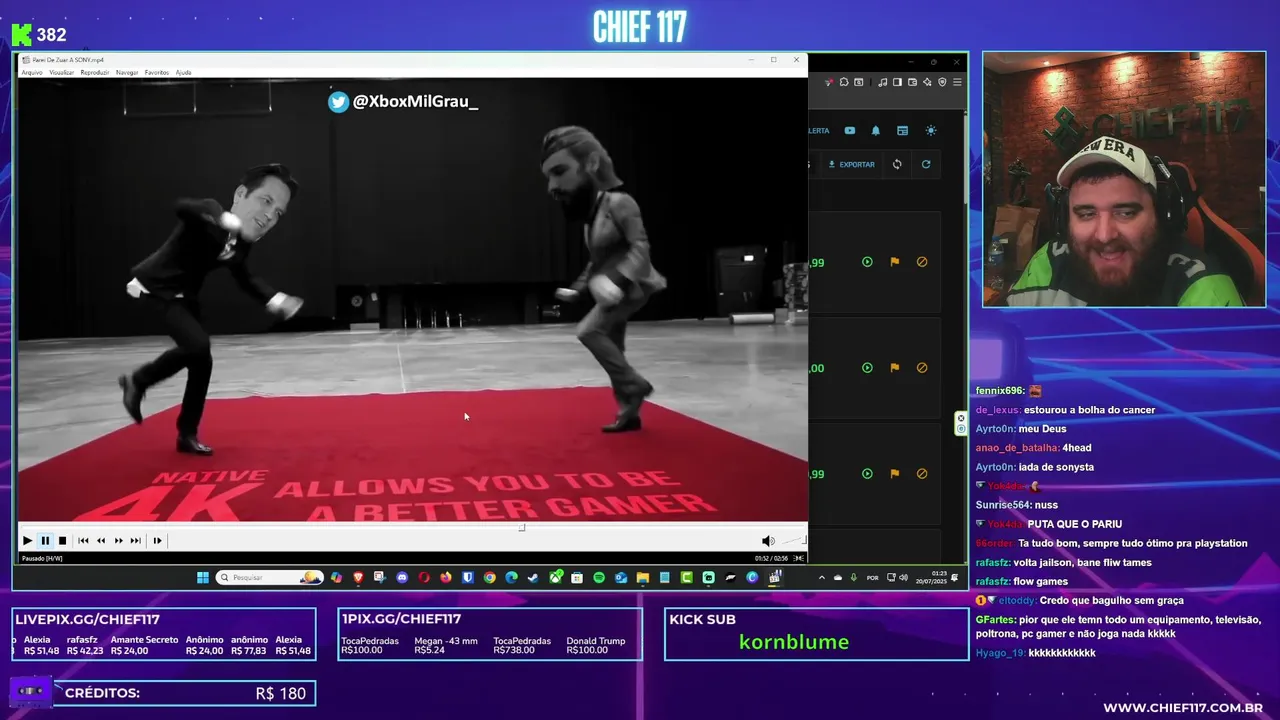The image size is (1280, 720).
Task: Open Spotify from taskbar
Action: pos(599,577)
